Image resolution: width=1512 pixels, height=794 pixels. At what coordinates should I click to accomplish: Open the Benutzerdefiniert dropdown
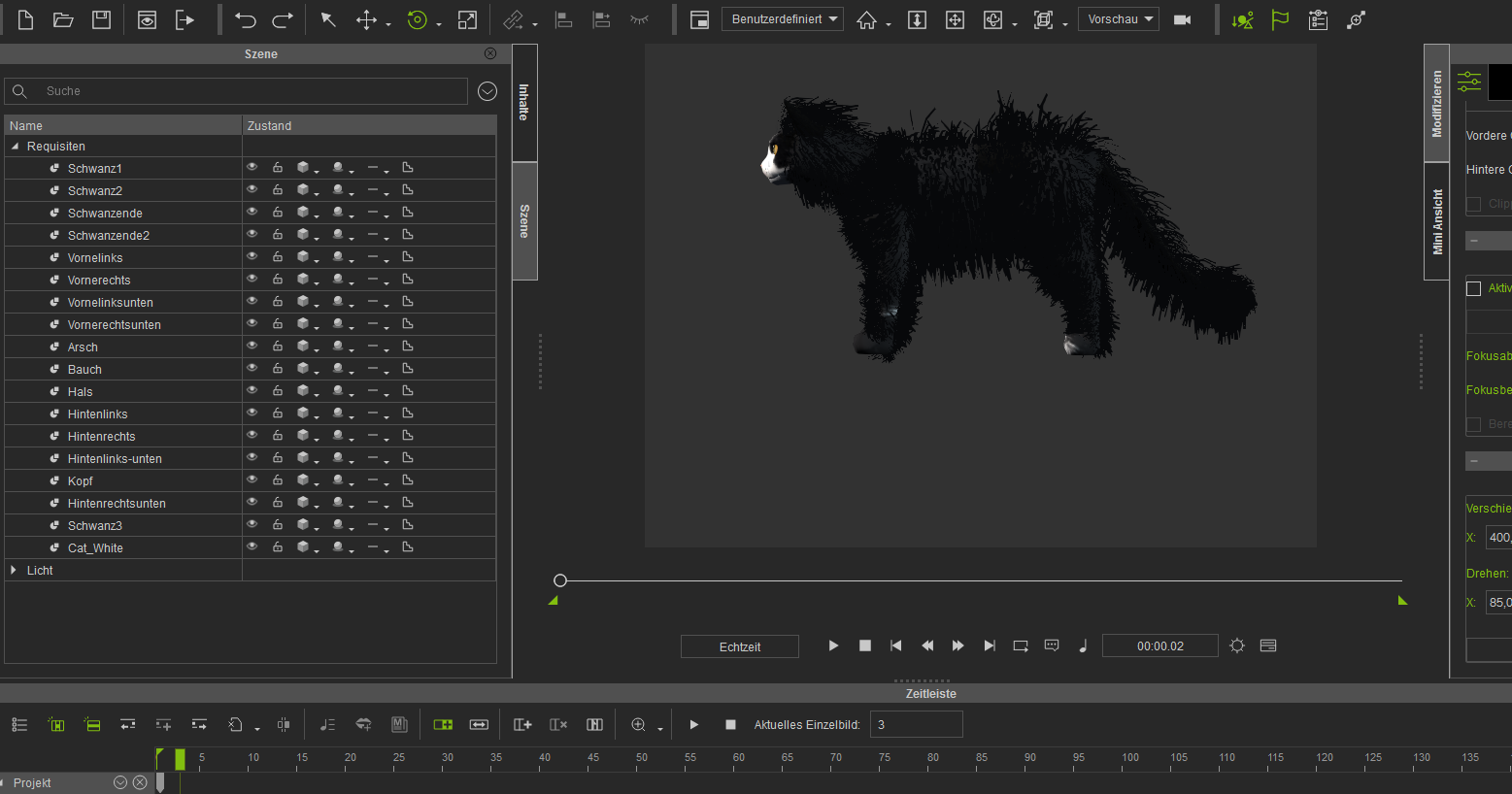[783, 19]
